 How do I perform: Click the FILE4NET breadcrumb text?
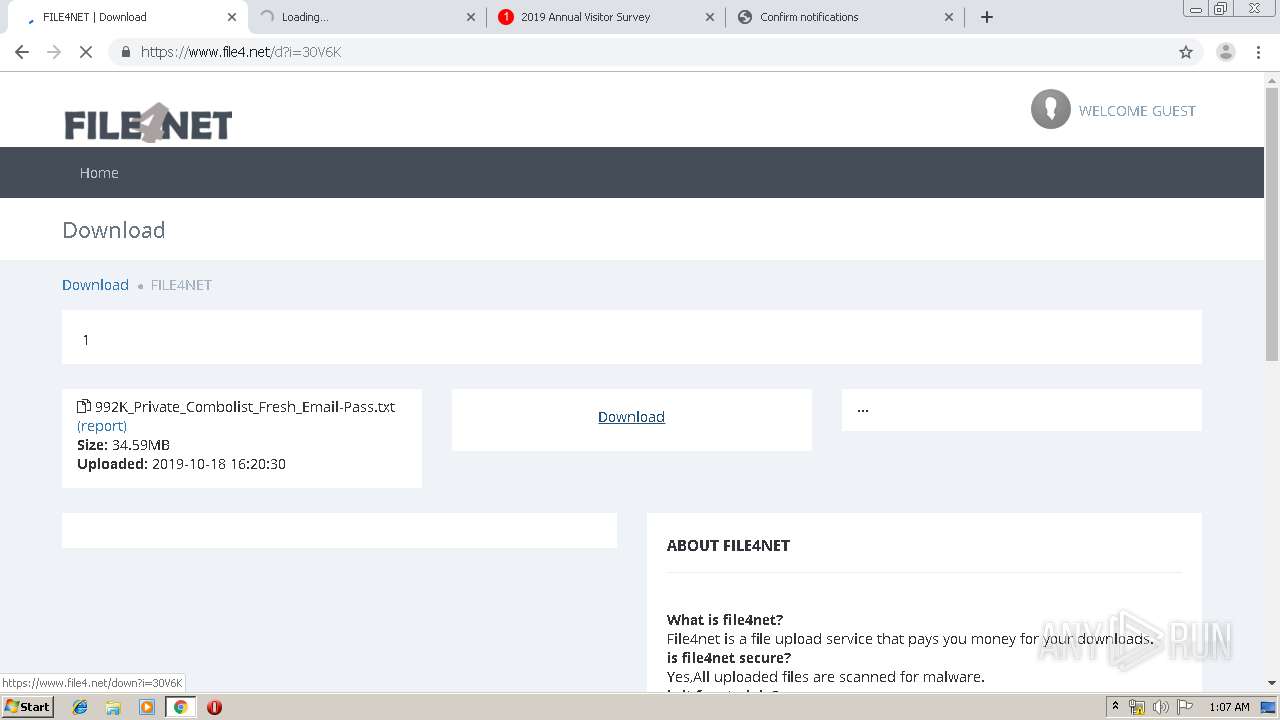[x=181, y=285]
